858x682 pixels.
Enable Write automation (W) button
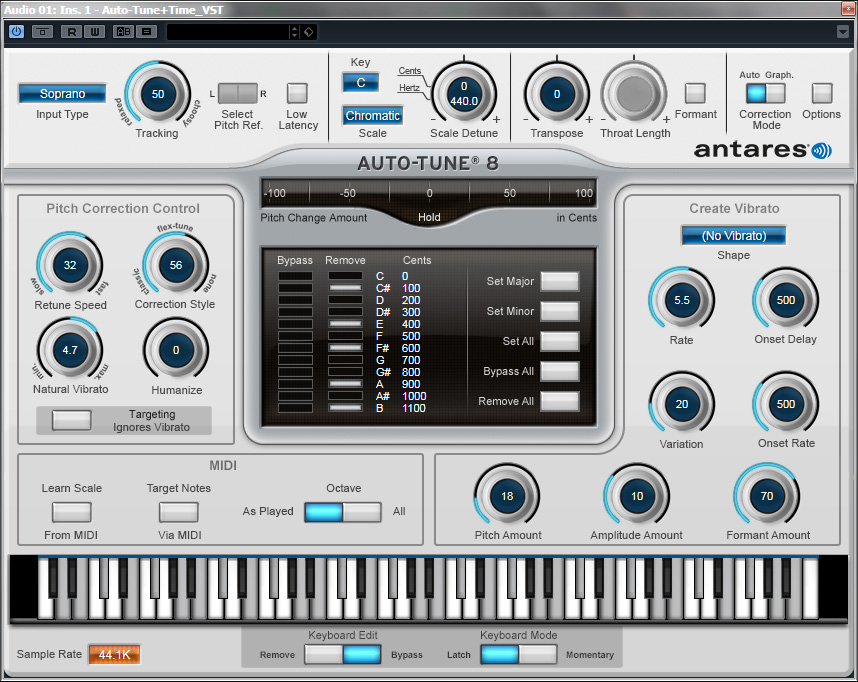pos(94,32)
